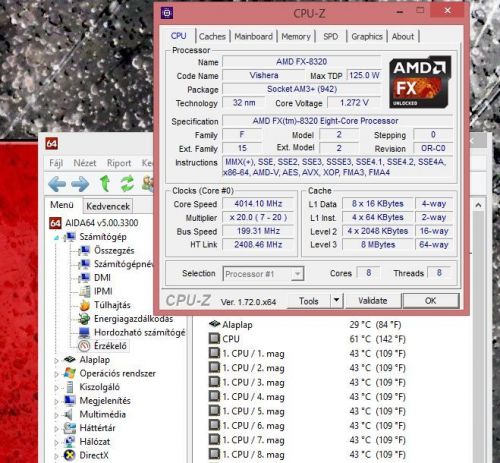Viewport: 500px width, 463px height.
Task: Switch to the Caches tab
Action: click(212, 36)
